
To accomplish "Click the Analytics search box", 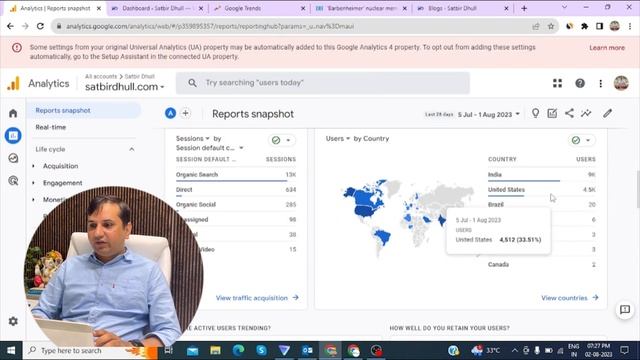I will pos(323,83).
